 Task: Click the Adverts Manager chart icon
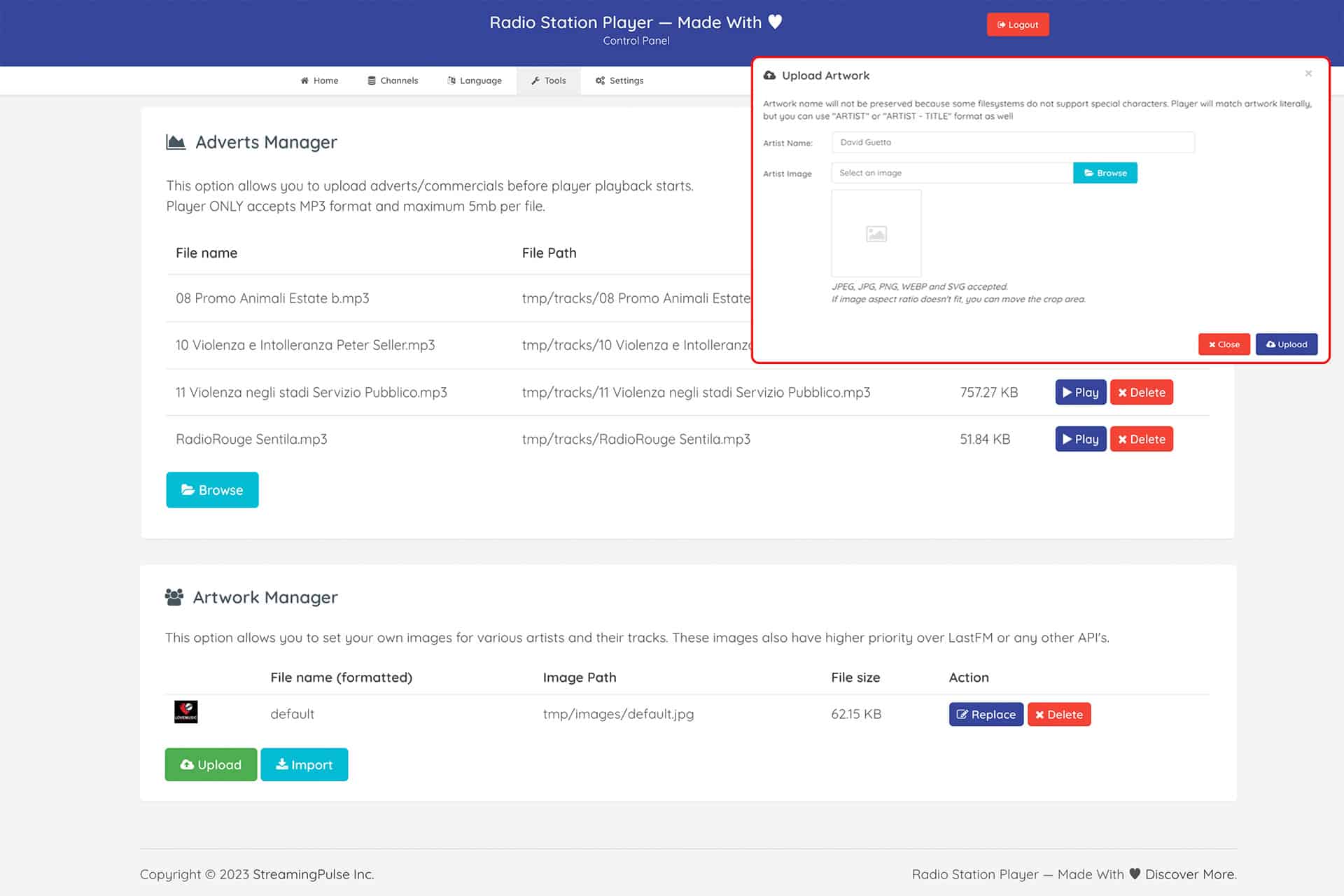tap(176, 142)
